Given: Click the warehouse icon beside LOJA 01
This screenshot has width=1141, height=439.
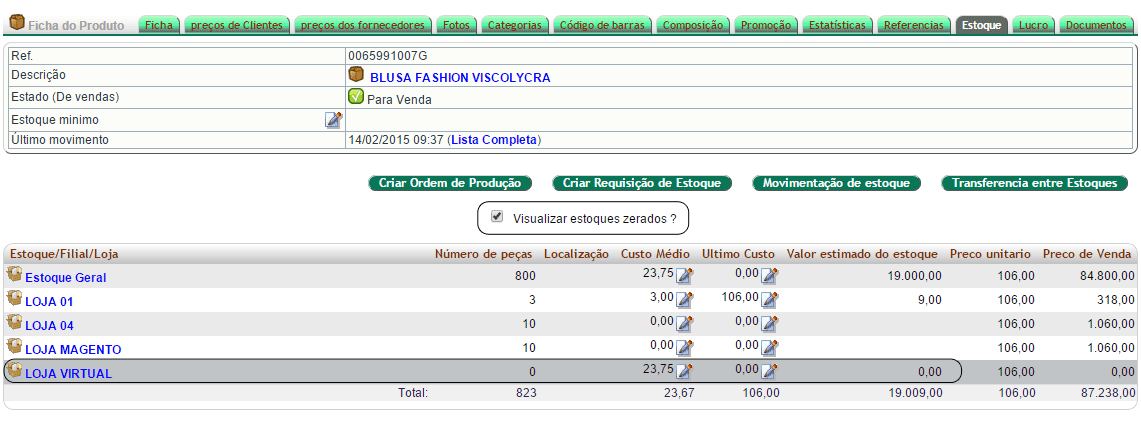Looking at the screenshot, I should point(14,298).
